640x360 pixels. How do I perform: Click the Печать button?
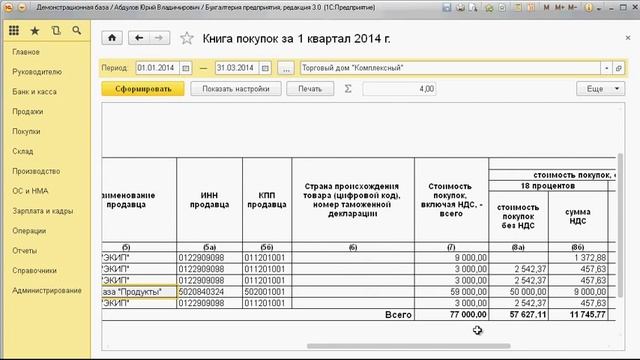(x=310, y=89)
